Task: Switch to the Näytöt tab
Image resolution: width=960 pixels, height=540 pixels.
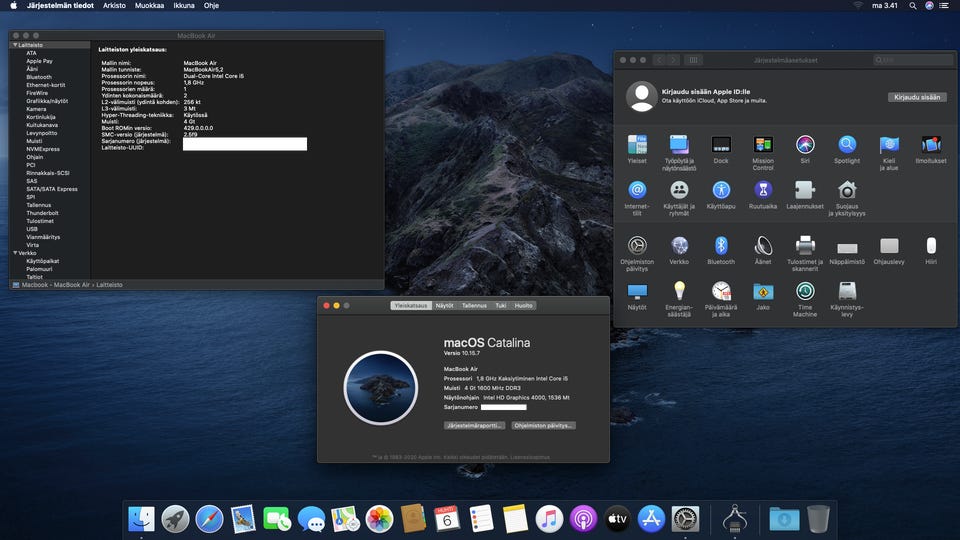Action: (444, 305)
